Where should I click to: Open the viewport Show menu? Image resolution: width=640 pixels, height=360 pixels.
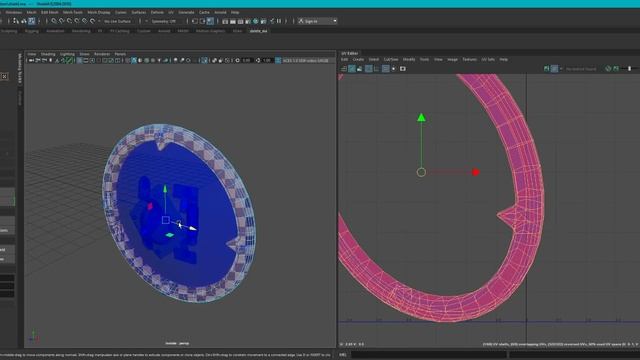(x=84, y=54)
